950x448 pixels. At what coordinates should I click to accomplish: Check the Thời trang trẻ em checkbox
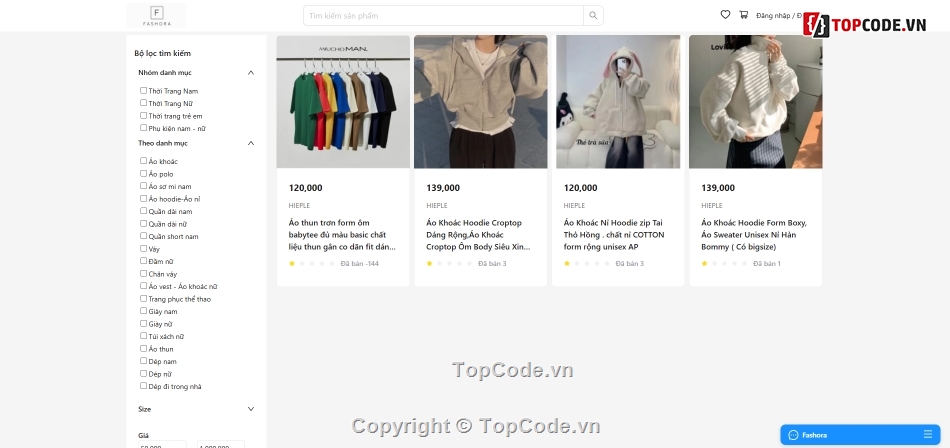144,115
